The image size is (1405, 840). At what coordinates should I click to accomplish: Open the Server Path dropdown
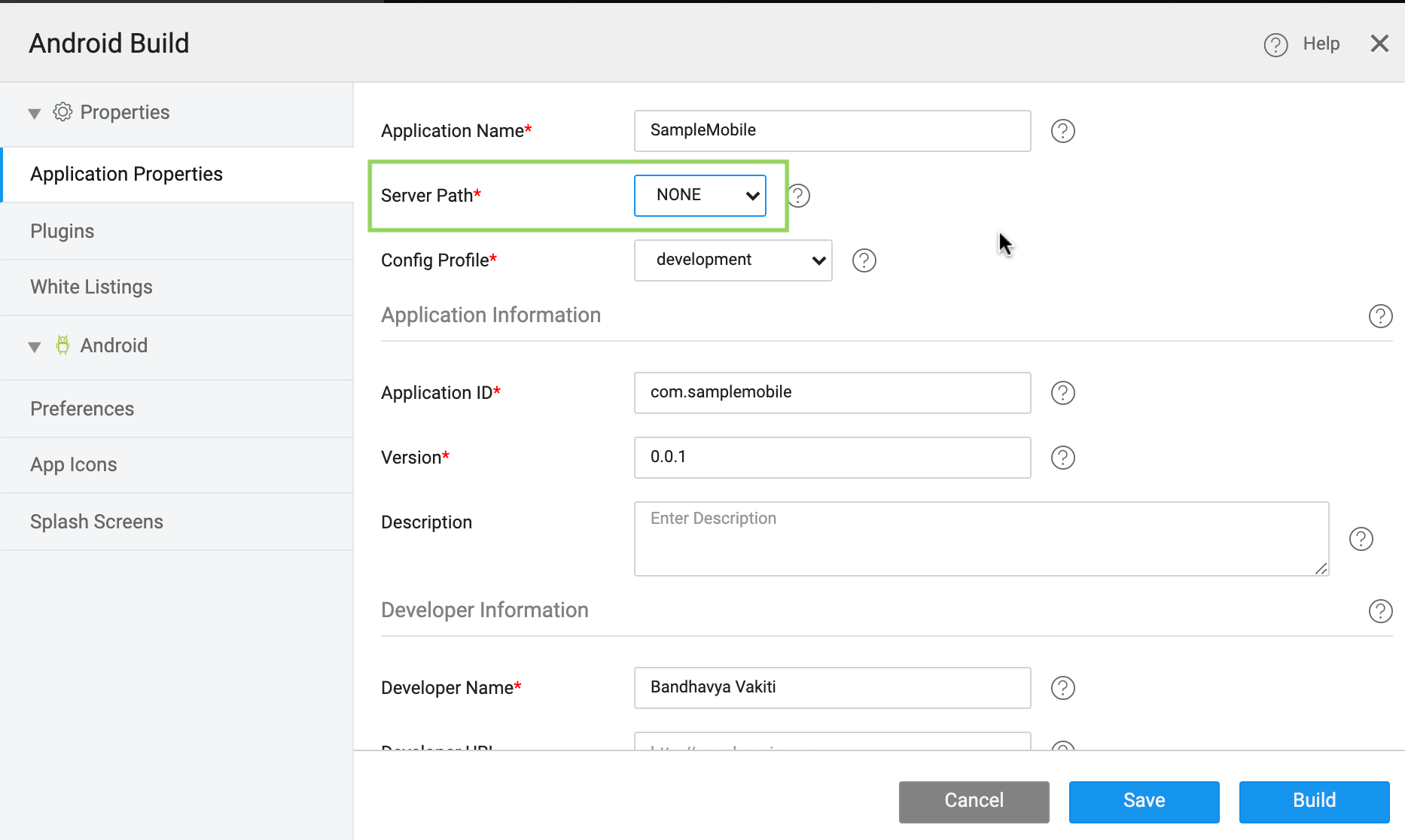click(x=699, y=195)
